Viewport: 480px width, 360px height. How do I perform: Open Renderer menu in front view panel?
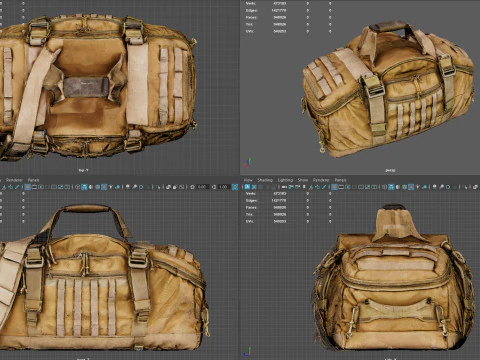(x=14, y=180)
